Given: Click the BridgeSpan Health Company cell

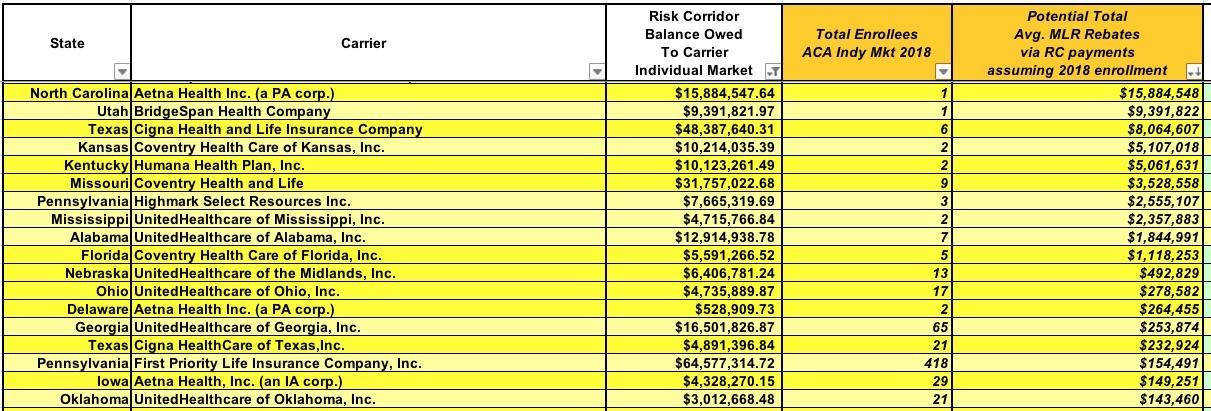Looking at the screenshot, I should pos(232,111).
